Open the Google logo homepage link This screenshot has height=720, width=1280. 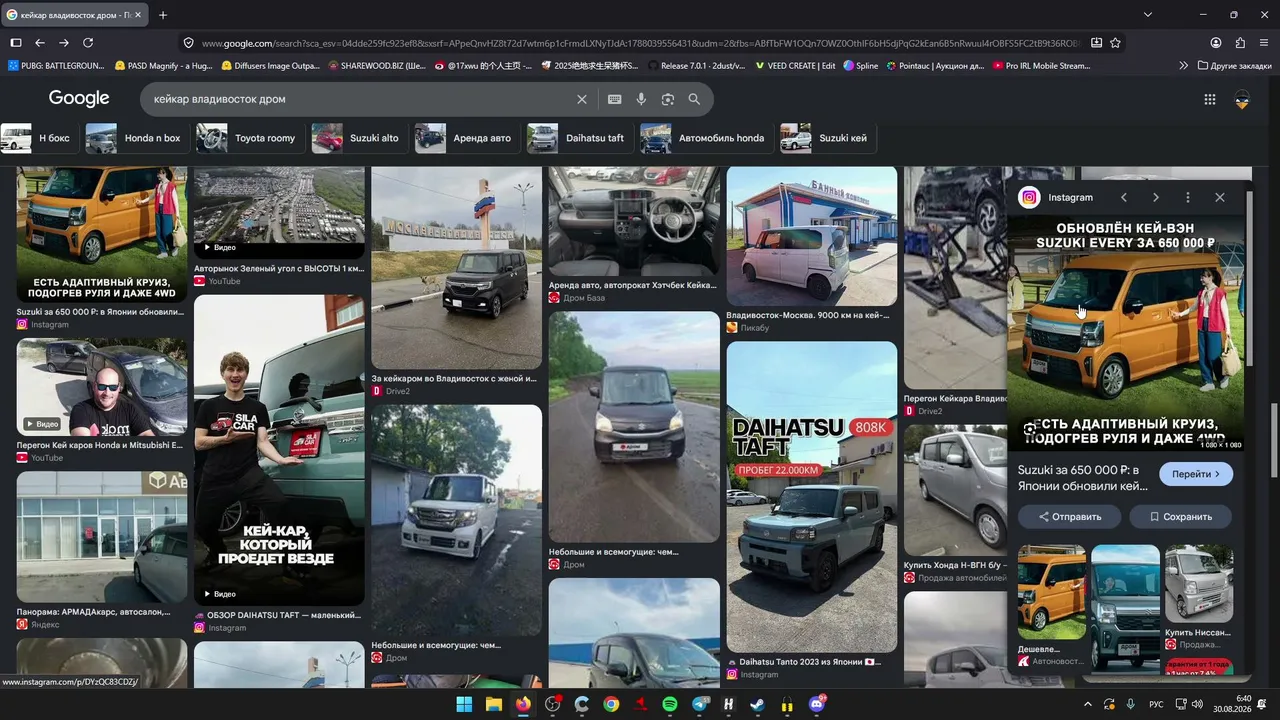coord(79,98)
